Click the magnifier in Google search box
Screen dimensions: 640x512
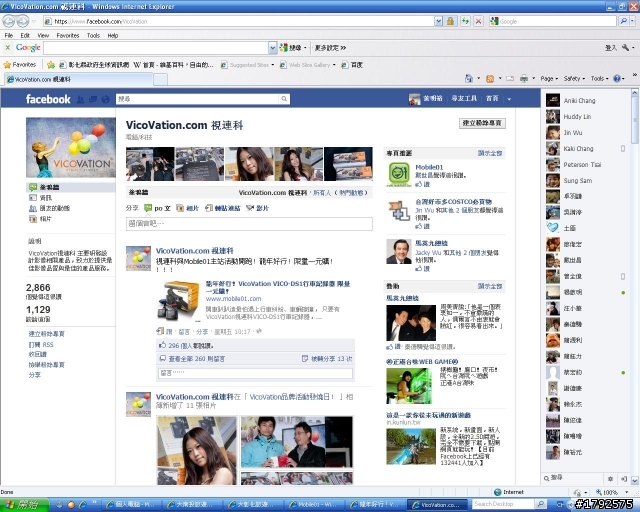(624, 21)
